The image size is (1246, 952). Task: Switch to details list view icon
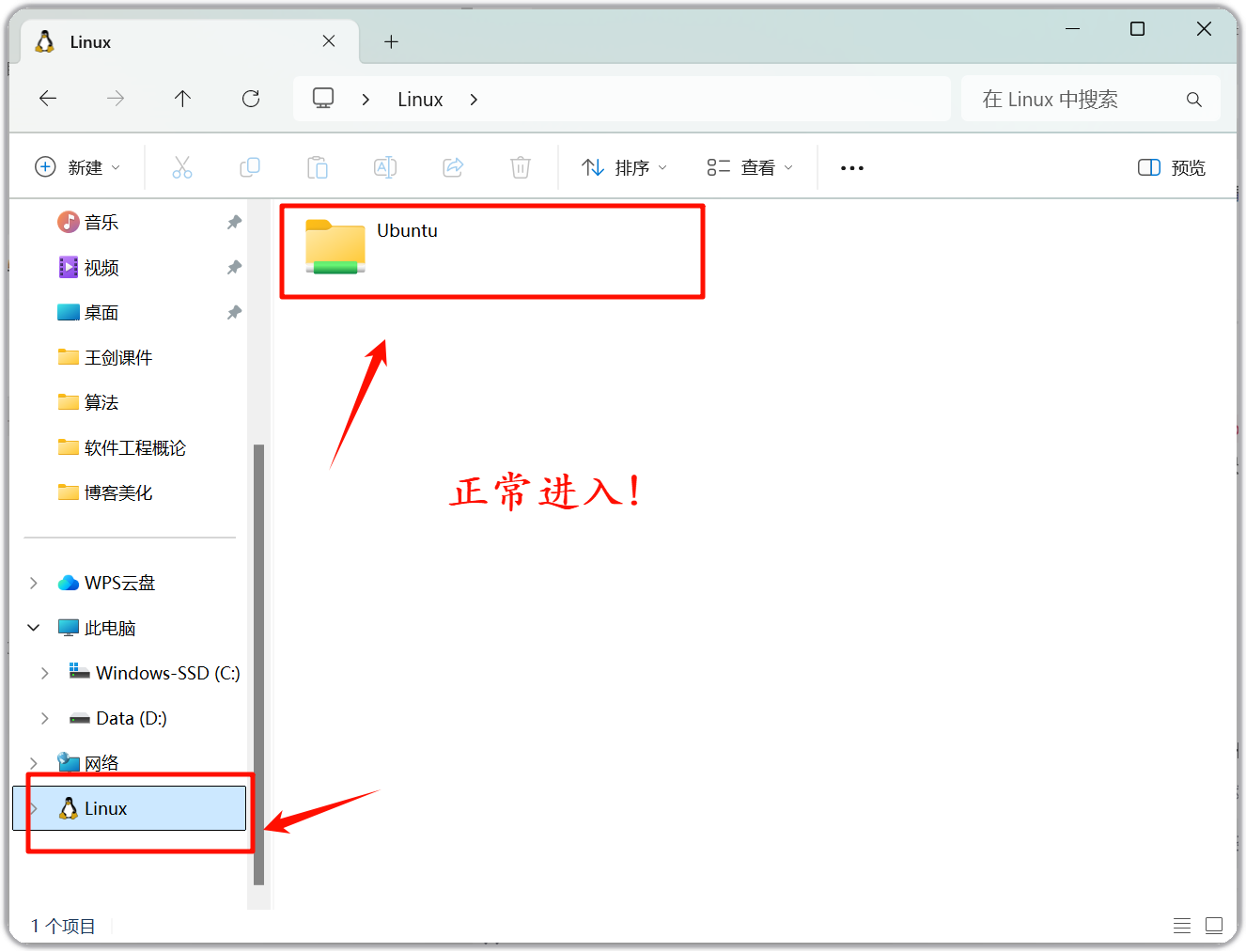1182,926
